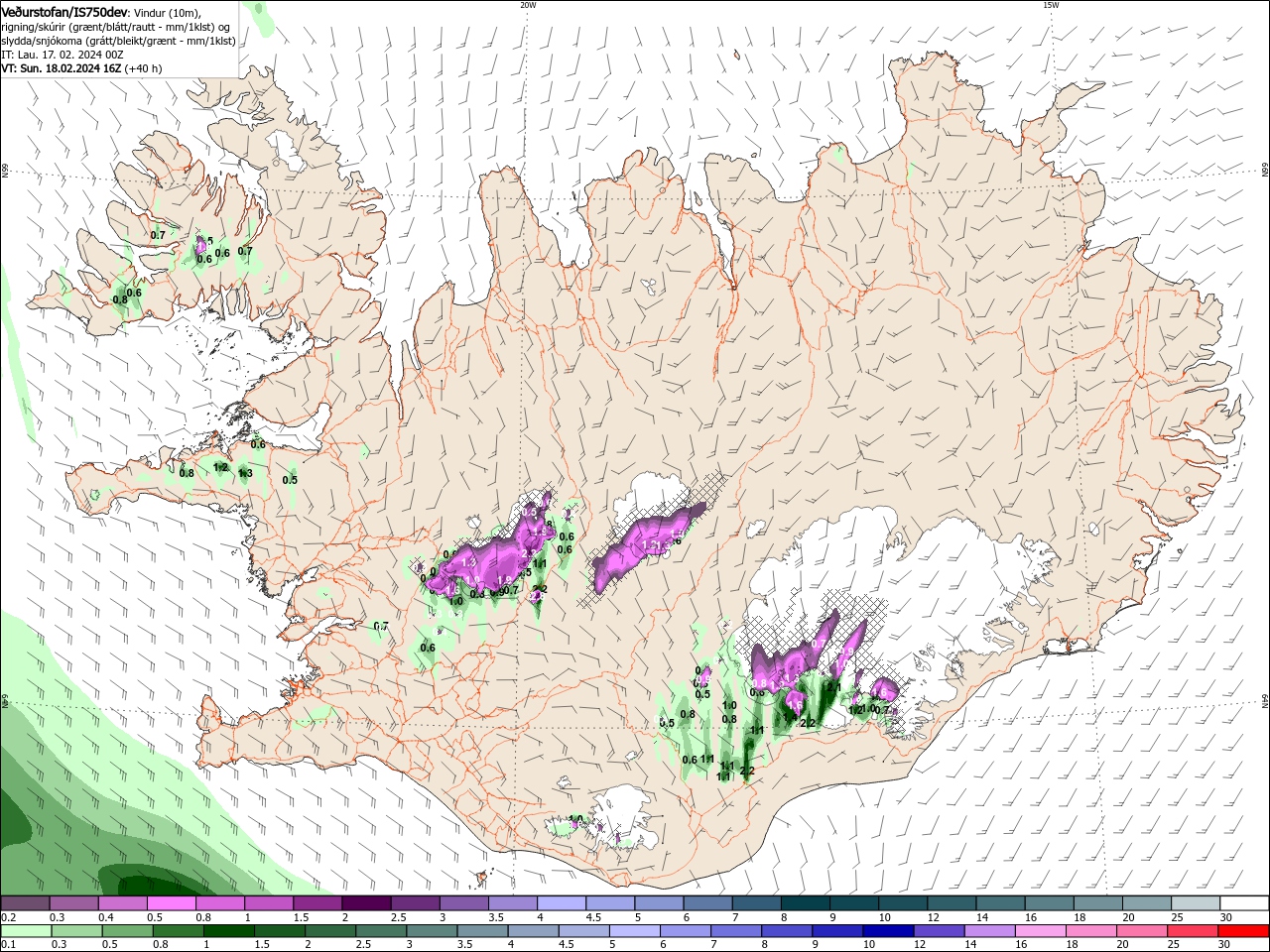
Task: Click the palest green bottom-row swatch labeled 0.1
Action: pyautogui.click(x=27, y=931)
